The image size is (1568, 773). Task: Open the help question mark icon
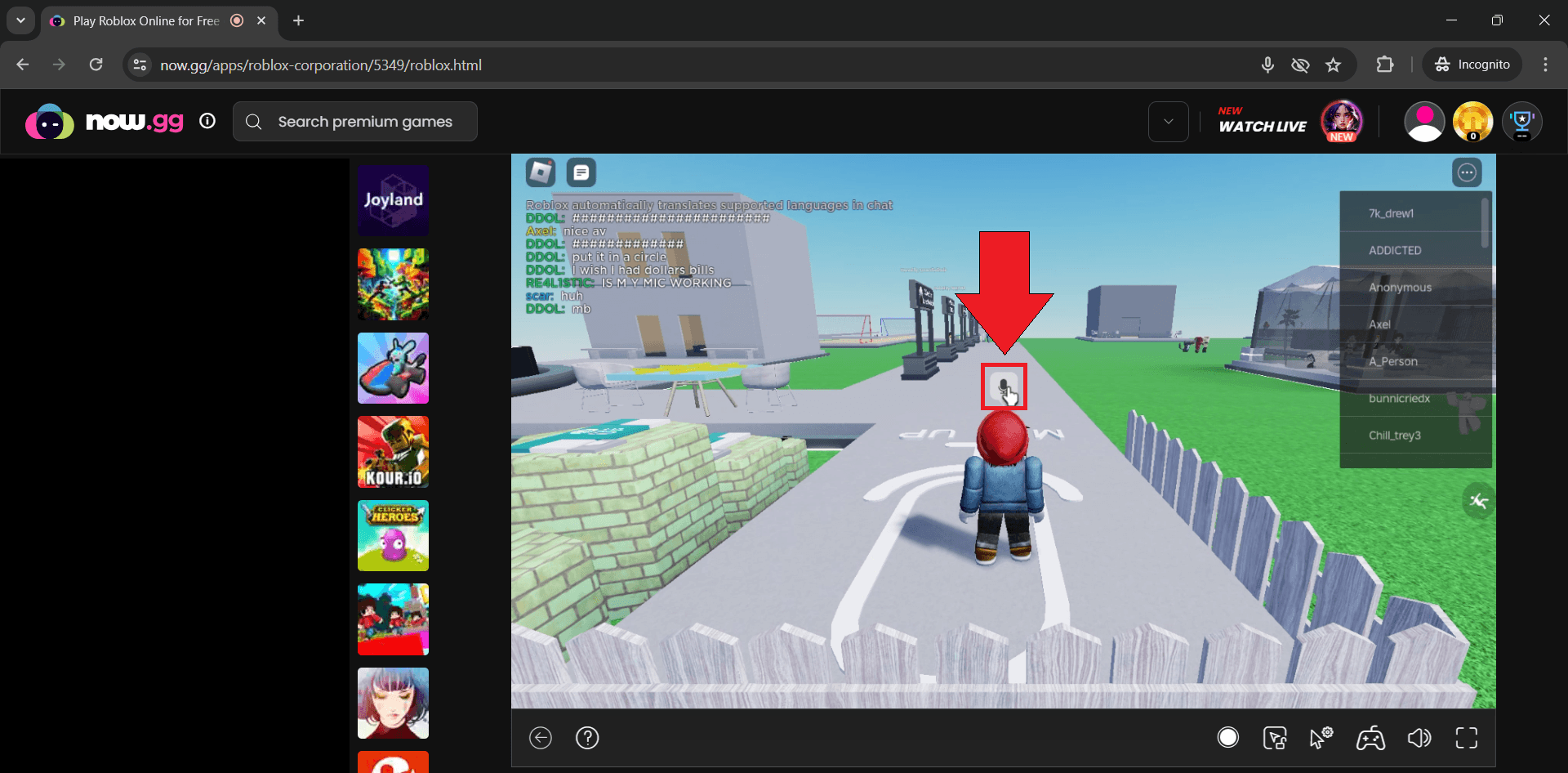coord(587,738)
